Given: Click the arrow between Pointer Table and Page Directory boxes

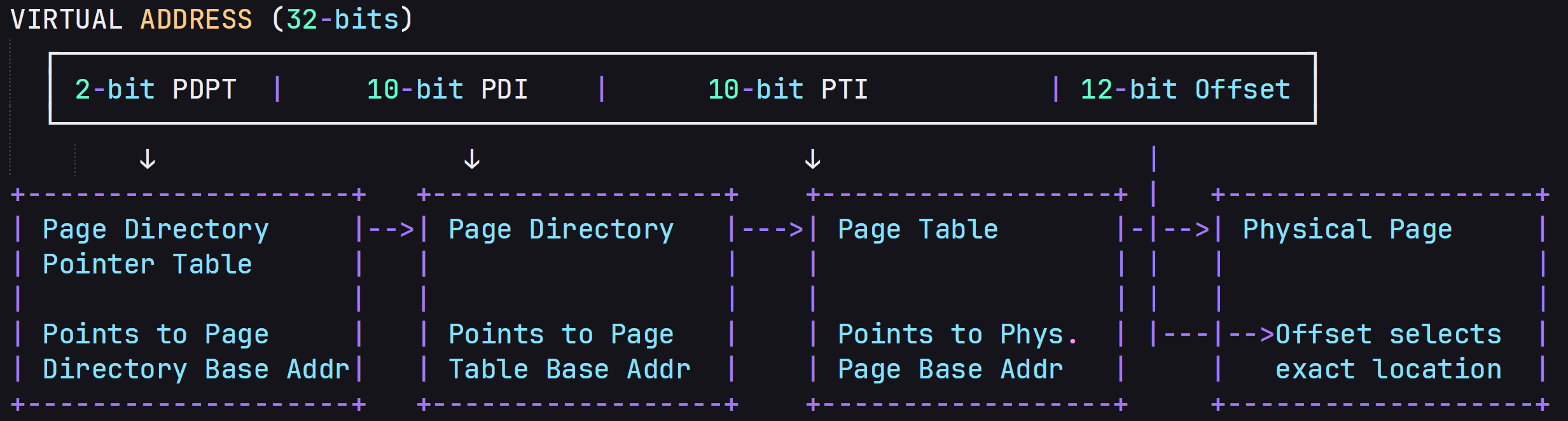Looking at the screenshot, I should click(x=392, y=229).
